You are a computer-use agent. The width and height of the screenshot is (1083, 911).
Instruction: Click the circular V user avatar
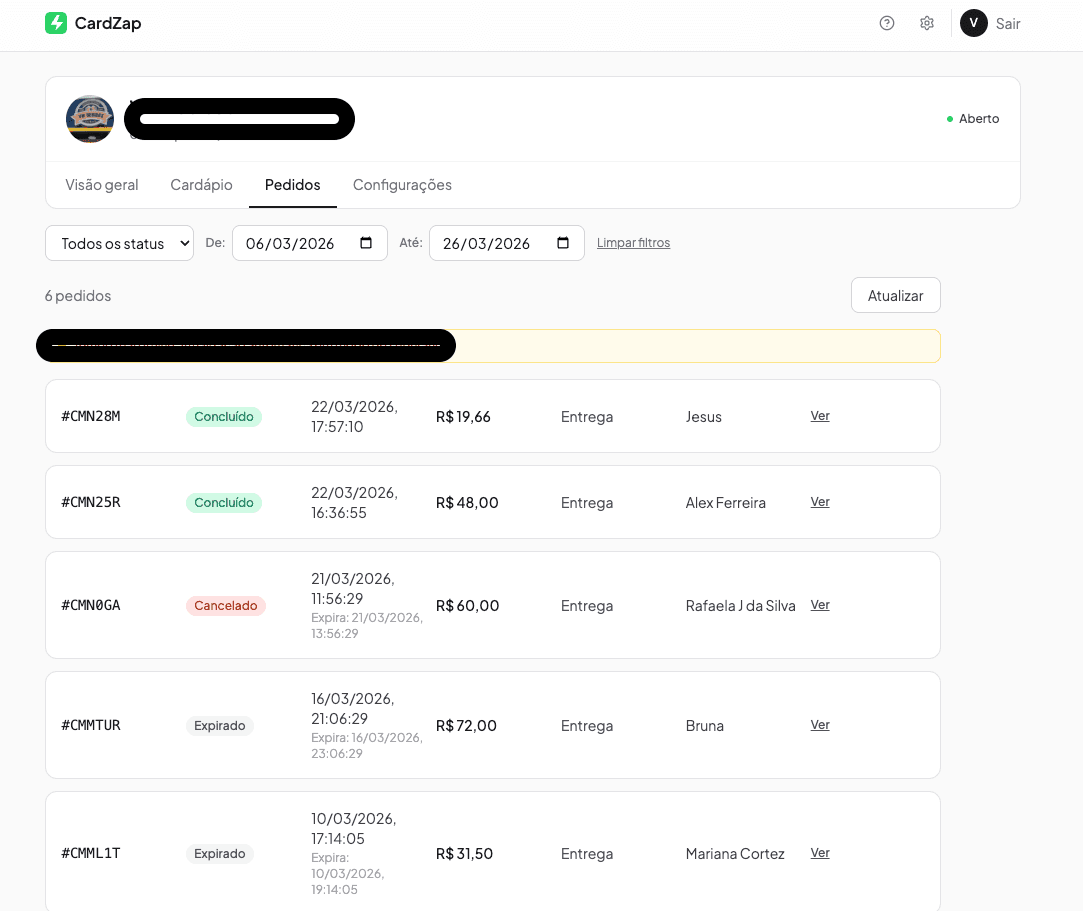coord(973,22)
